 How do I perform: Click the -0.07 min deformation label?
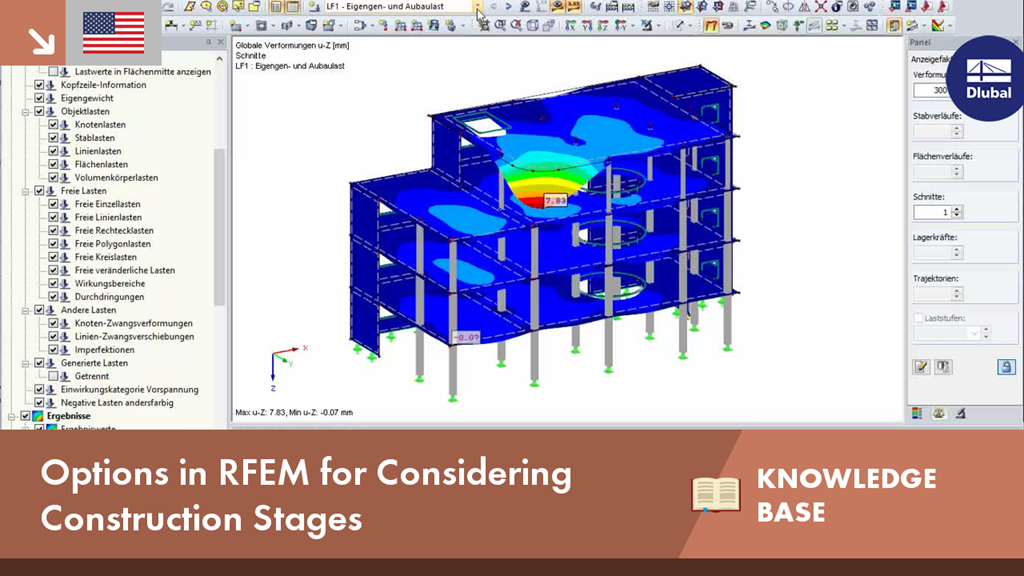click(x=466, y=338)
